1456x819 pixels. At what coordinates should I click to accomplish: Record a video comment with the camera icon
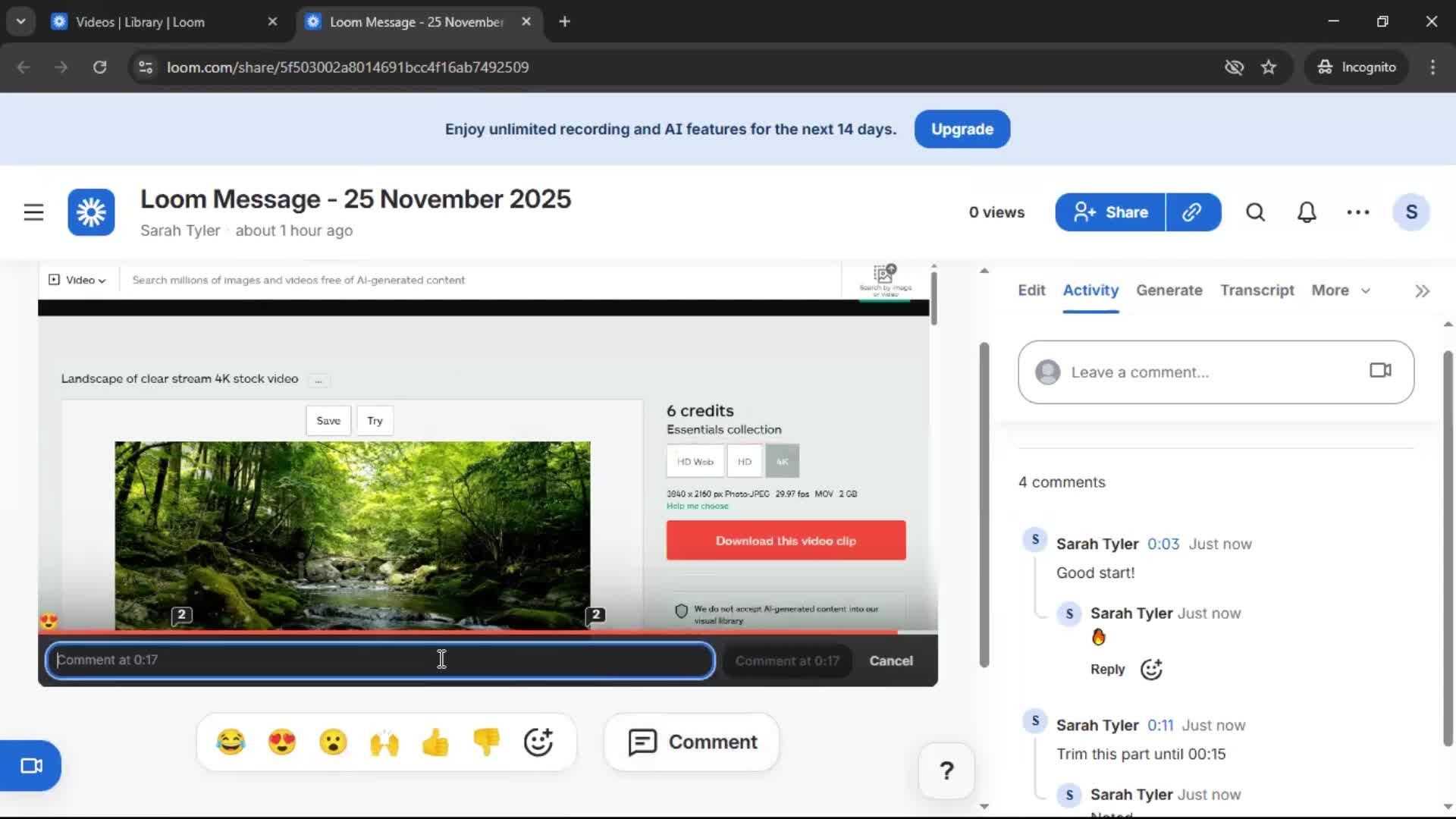pos(1379,371)
